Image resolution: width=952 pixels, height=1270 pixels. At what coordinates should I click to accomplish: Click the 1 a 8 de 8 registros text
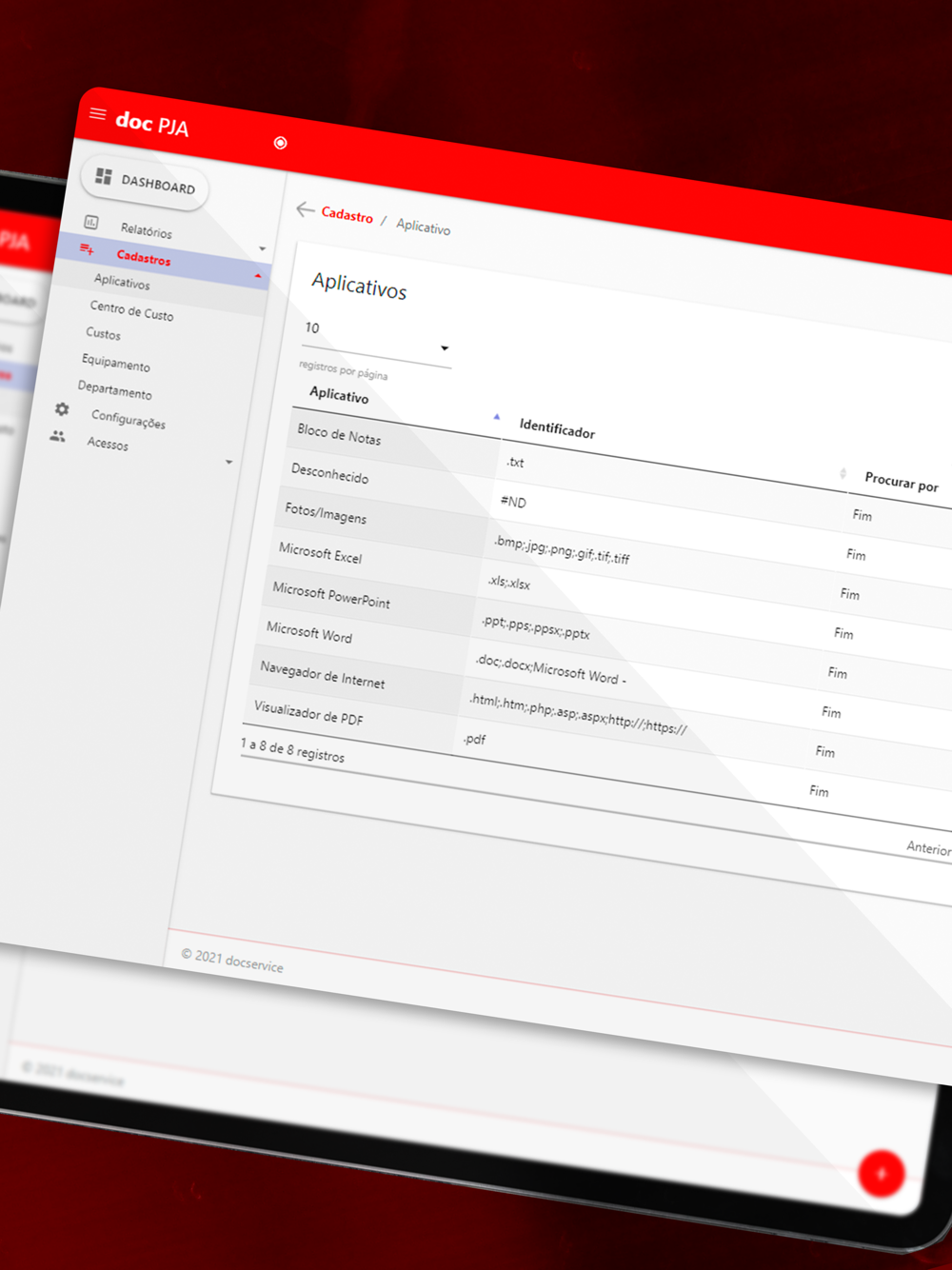click(292, 749)
